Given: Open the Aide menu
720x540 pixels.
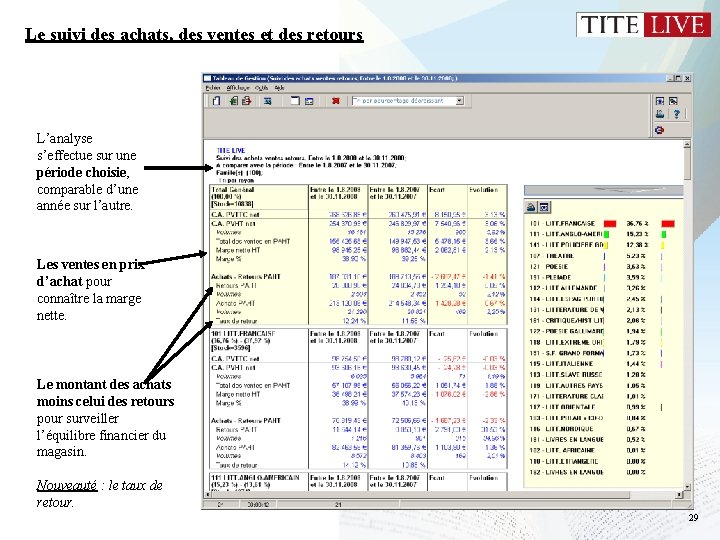Looking at the screenshot, I should coord(279,88).
